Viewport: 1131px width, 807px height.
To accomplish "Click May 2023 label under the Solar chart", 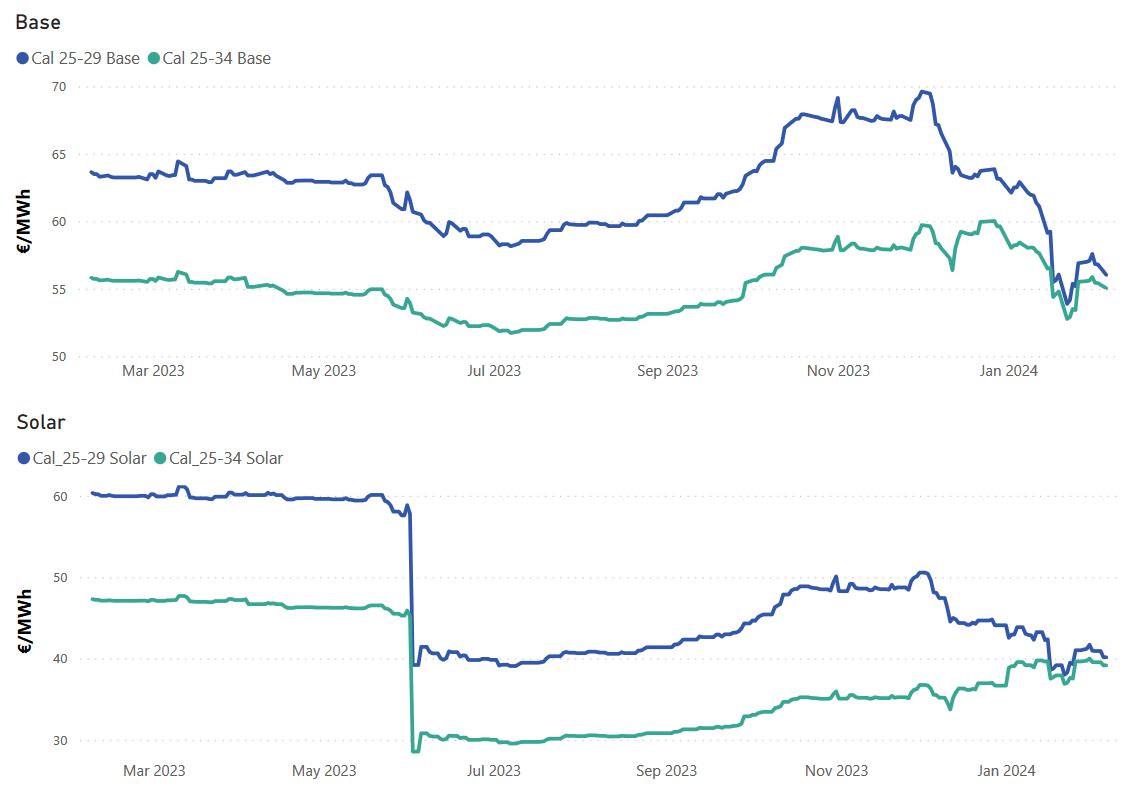I will click(x=324, y=771).
